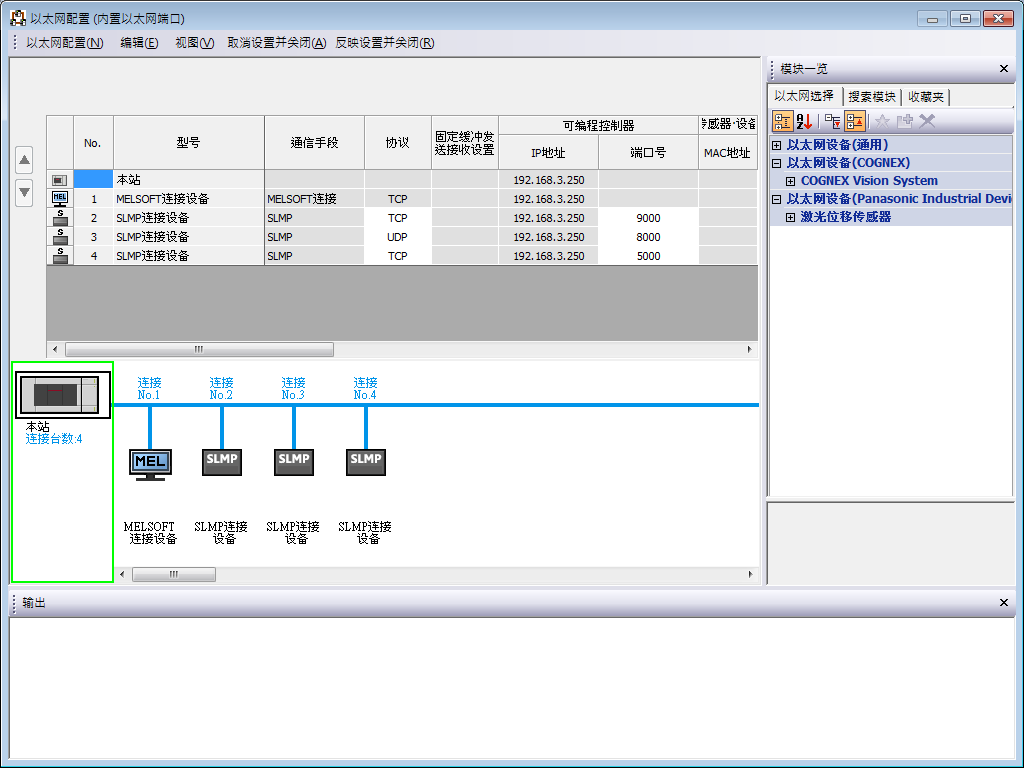Expand the 以太网设备(通用) tree node

[776, 144]
